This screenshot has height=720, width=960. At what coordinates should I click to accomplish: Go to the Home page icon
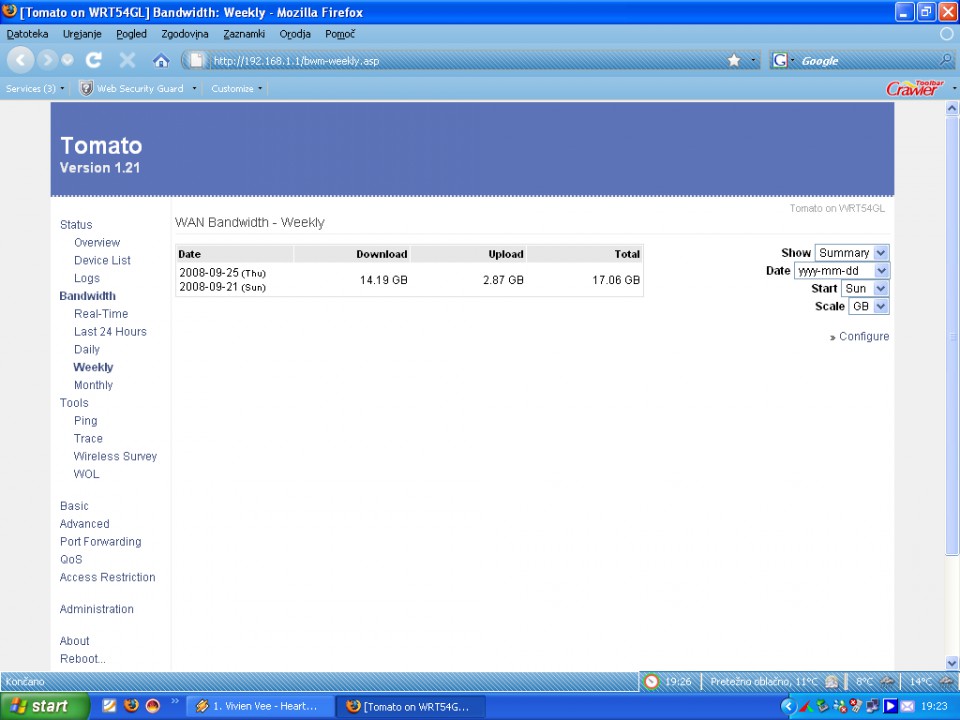point(161,60)
